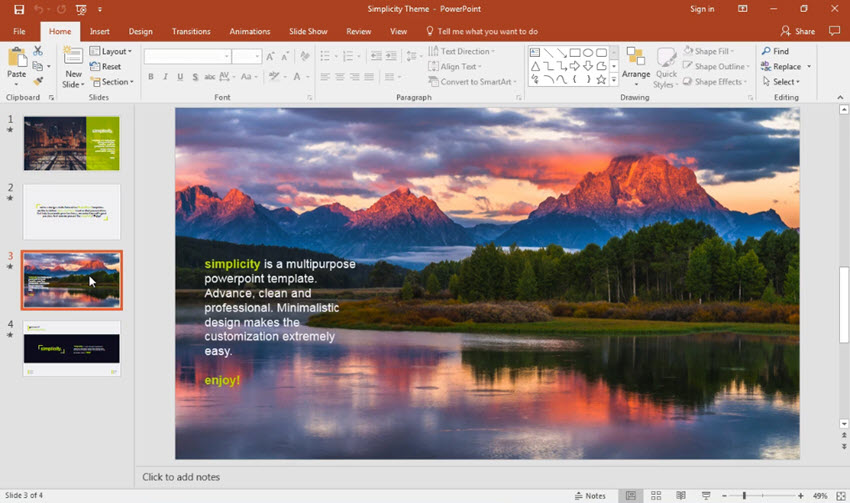Collapse the ribbon with the chevron
Viewport: 850px width, 503px height.
click(840, 97)
